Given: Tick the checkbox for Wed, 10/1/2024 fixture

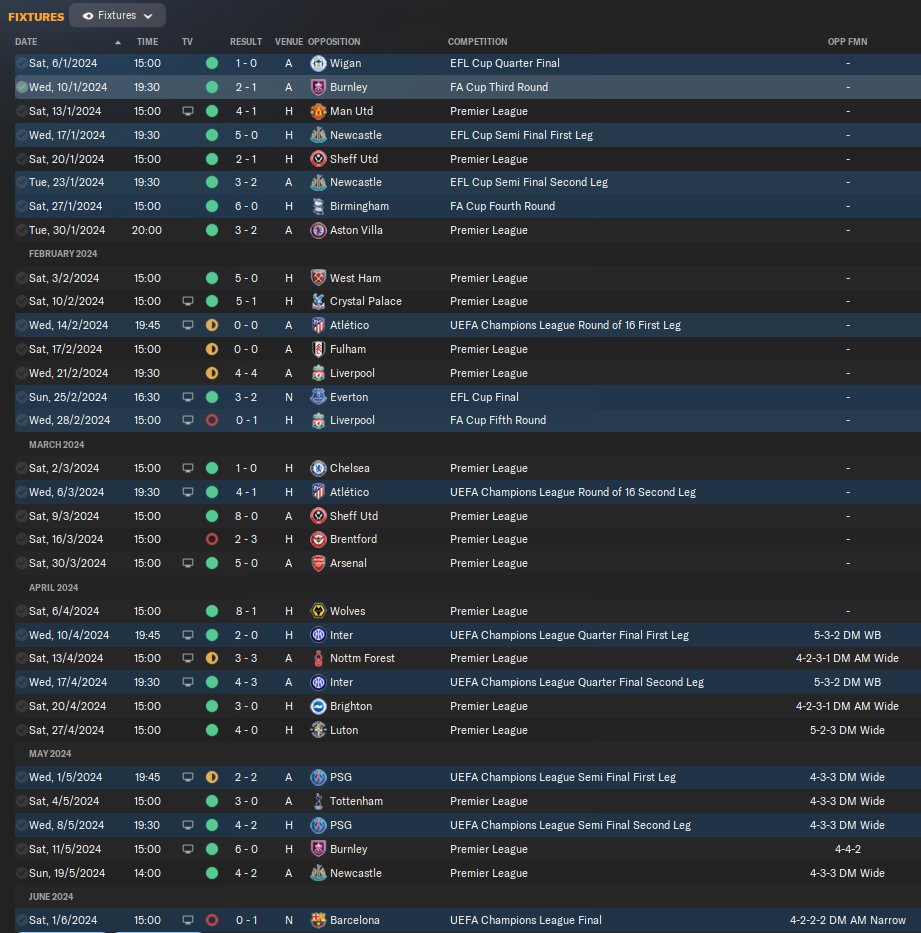Looking at the screenshot, I should click(x=21, y=87).
